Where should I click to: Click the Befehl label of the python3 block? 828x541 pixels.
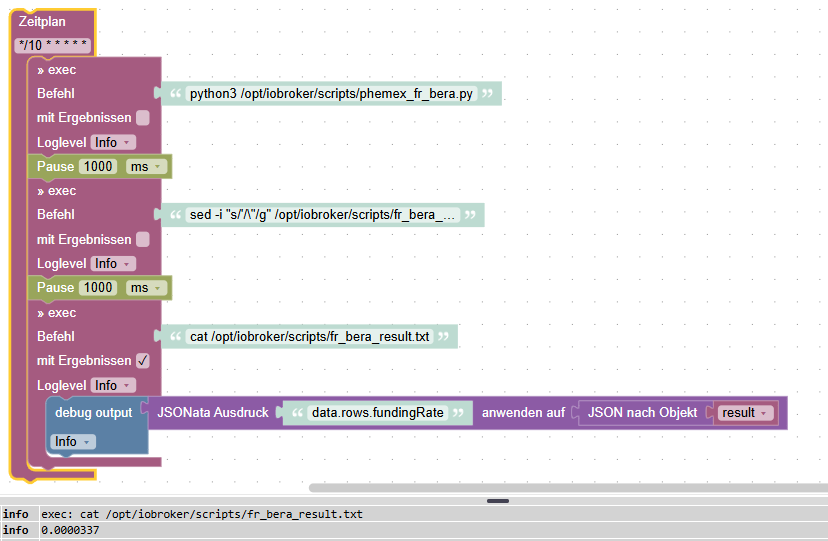click(55, 93)
